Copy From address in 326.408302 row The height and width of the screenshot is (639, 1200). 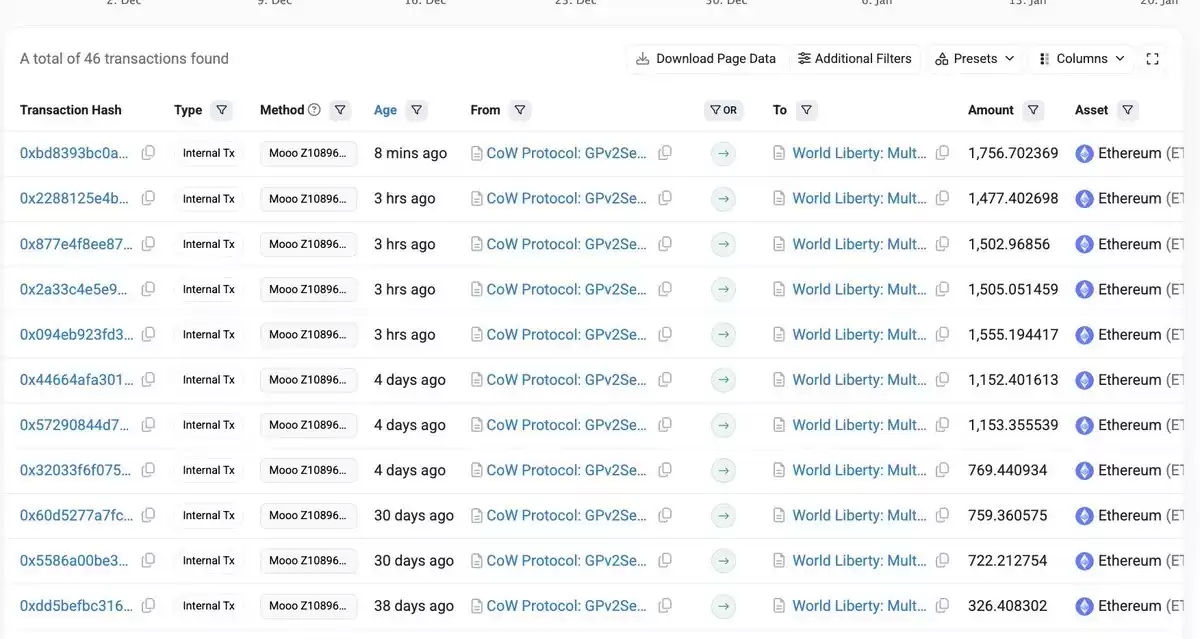click(x=665, y=606)
